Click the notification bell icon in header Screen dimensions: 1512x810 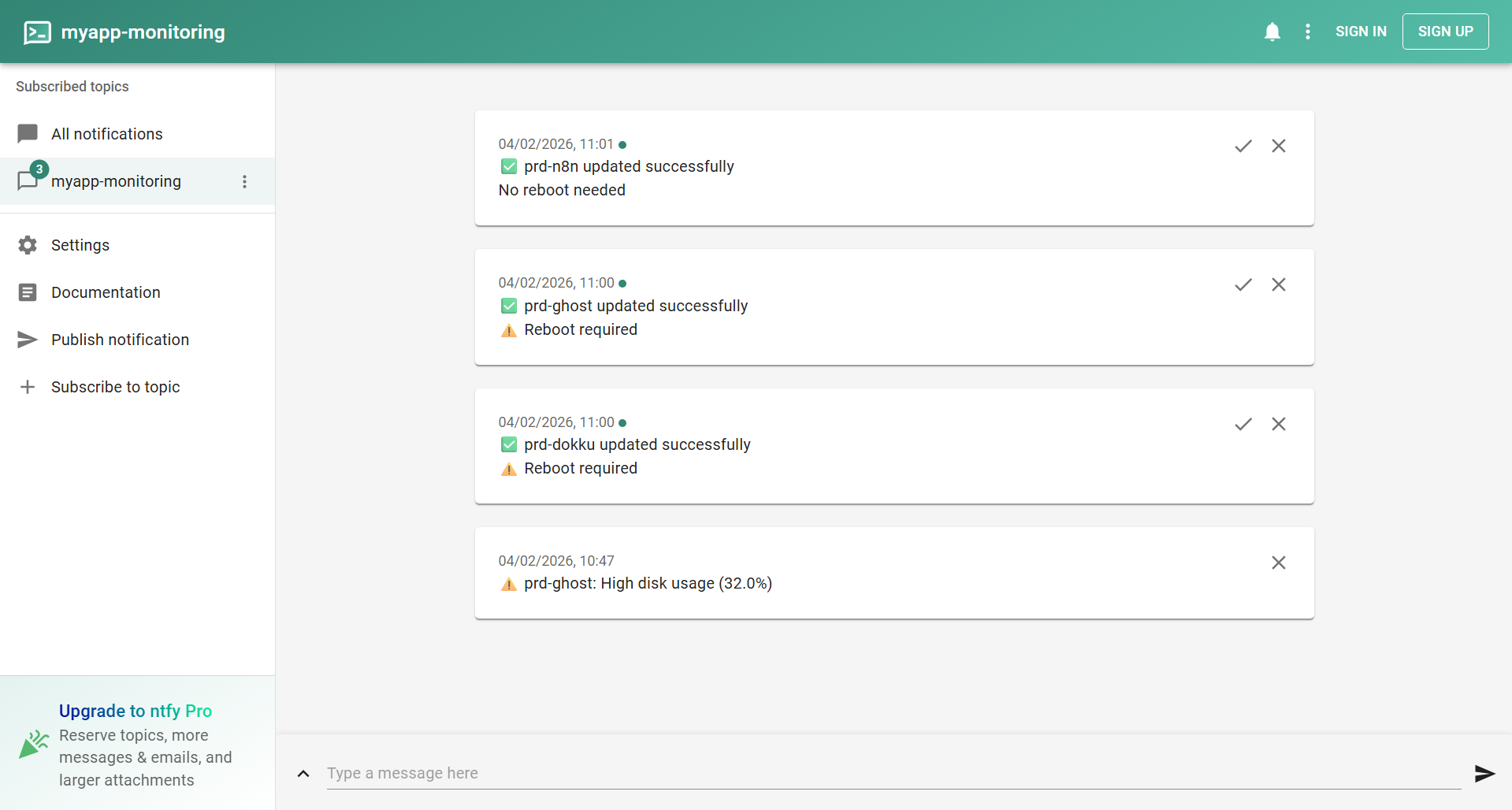click(x=1272, y=32)
